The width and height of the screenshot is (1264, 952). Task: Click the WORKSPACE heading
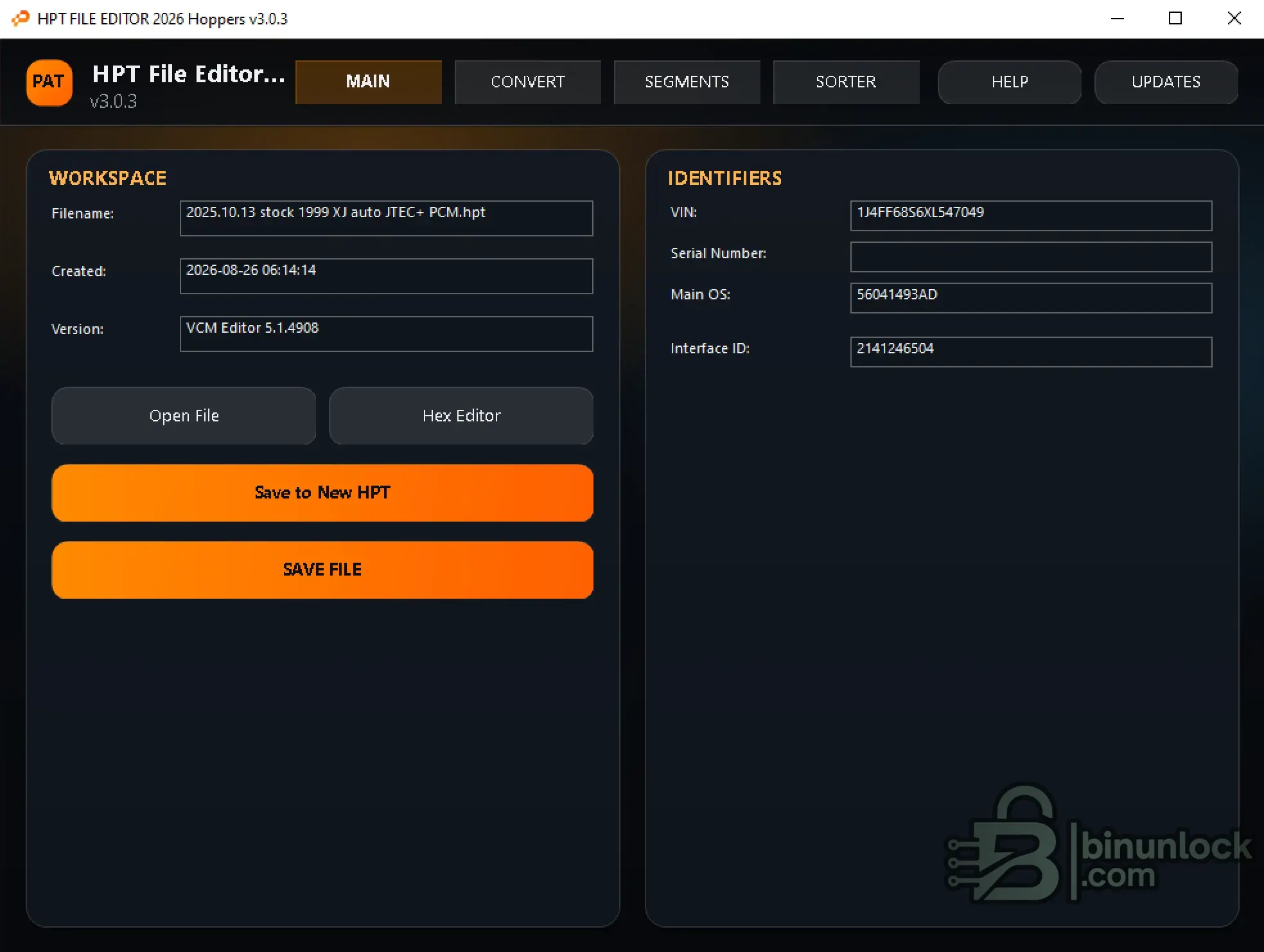click(x=107, y=178)
